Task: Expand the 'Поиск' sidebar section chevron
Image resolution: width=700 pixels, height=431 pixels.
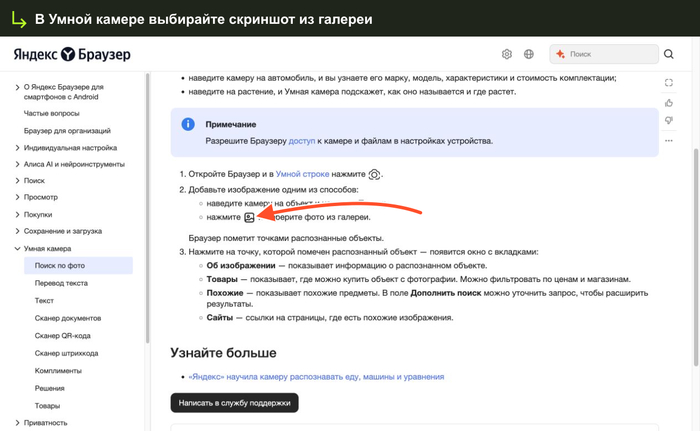Action: click(17, 181)
